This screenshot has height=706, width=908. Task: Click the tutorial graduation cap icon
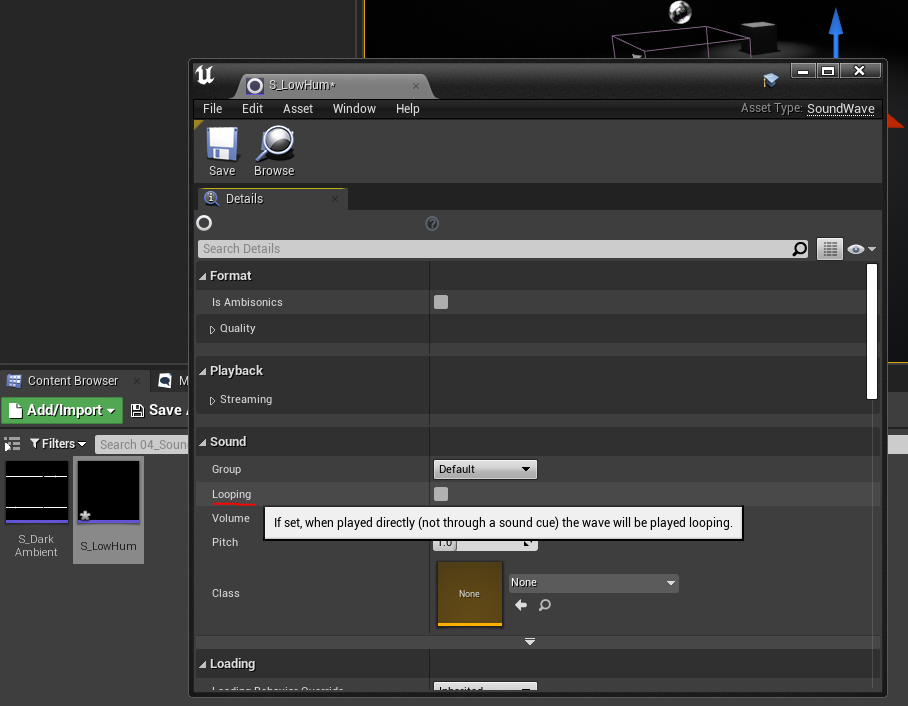coord(770,80)
